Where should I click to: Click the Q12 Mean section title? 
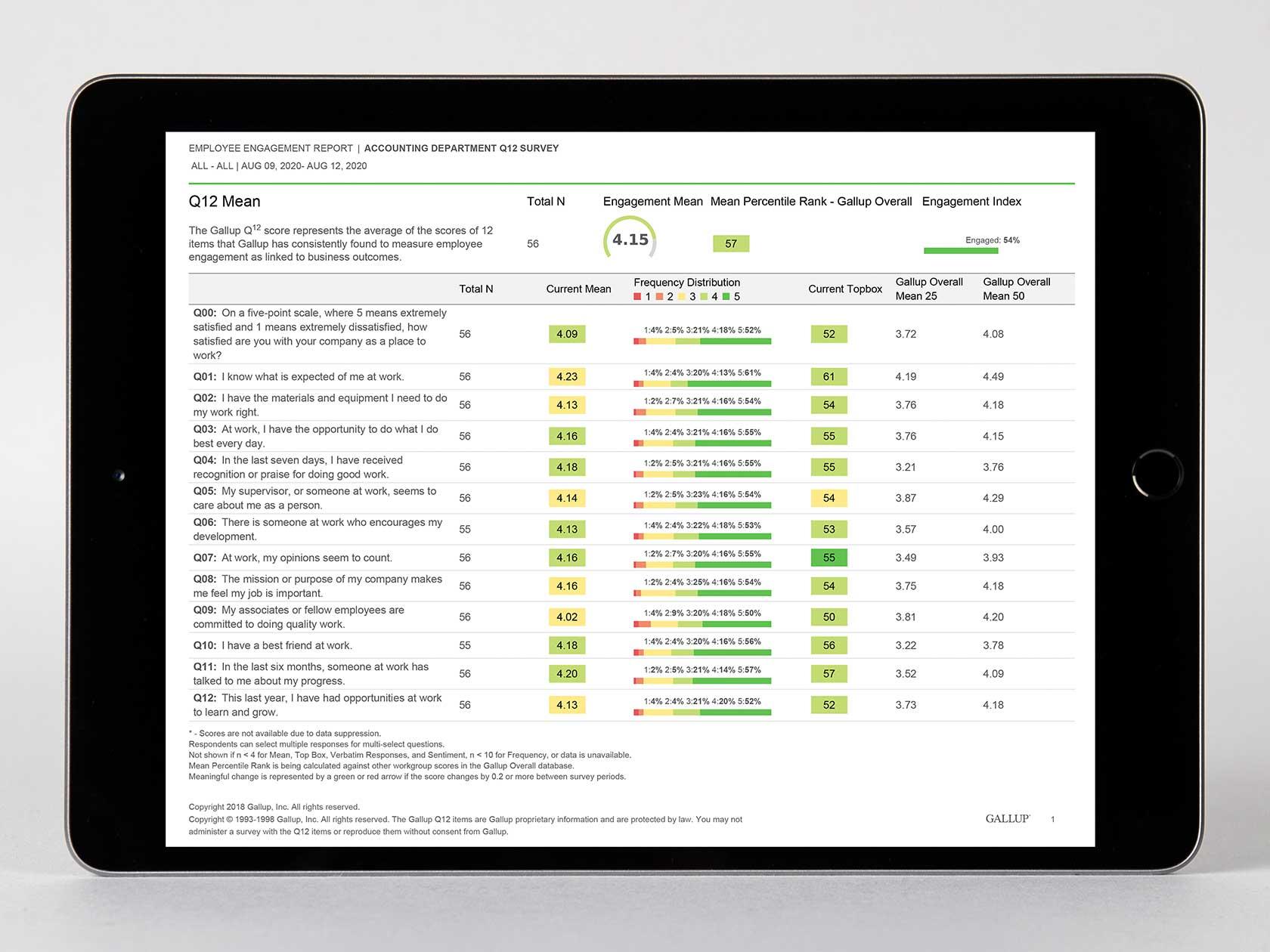(225, 201)
